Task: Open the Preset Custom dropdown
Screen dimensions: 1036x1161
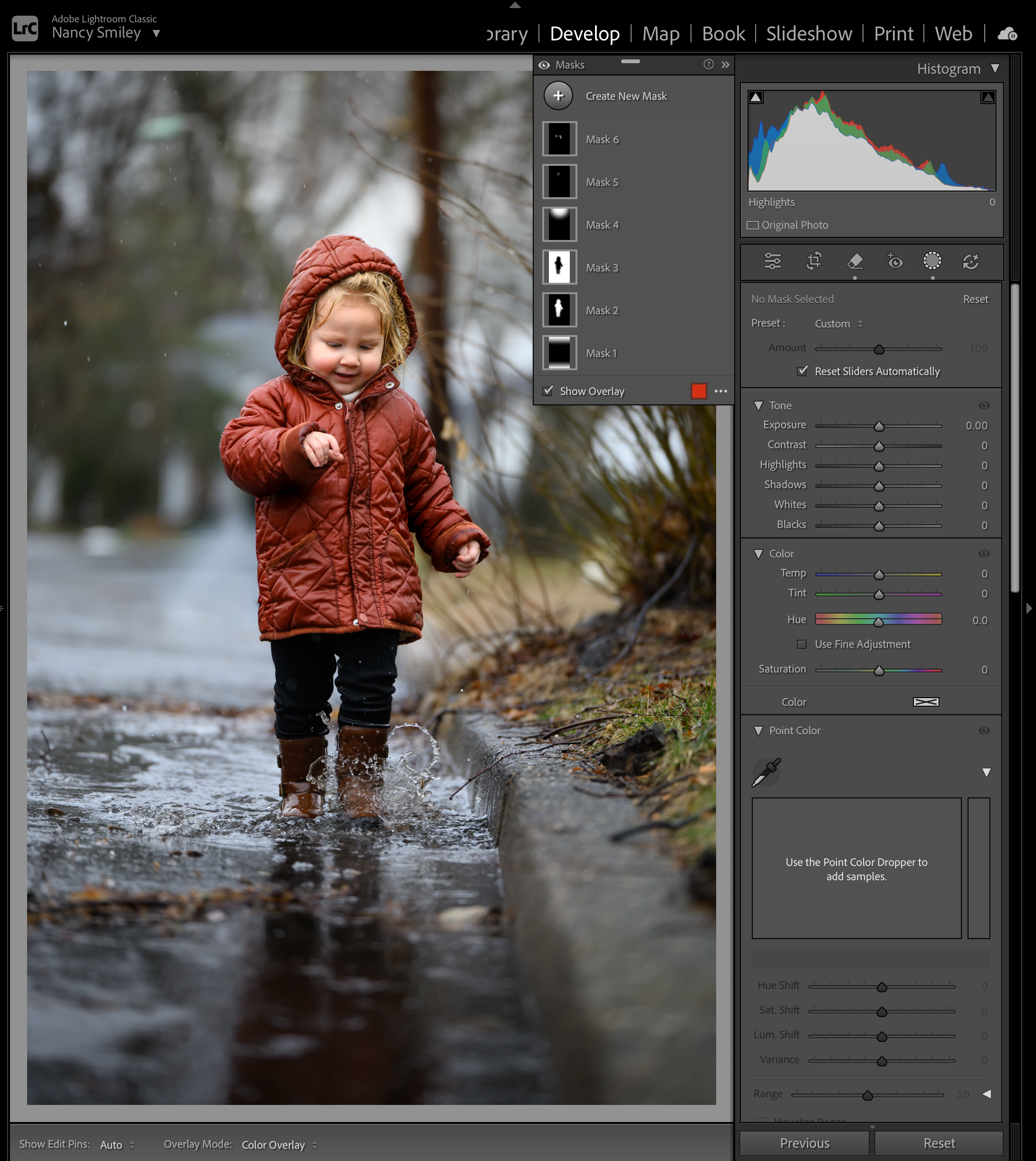Action: click(x=838, y=323)
